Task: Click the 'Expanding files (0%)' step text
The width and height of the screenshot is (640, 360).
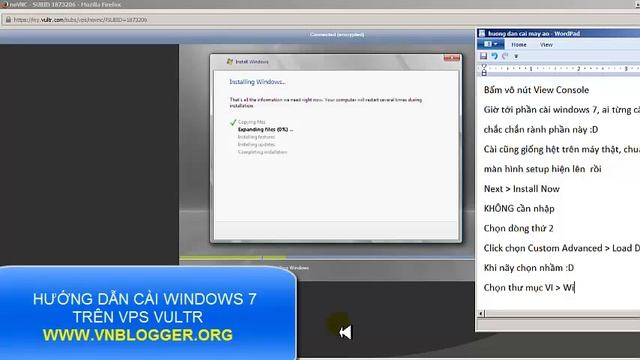Action: 265,129
